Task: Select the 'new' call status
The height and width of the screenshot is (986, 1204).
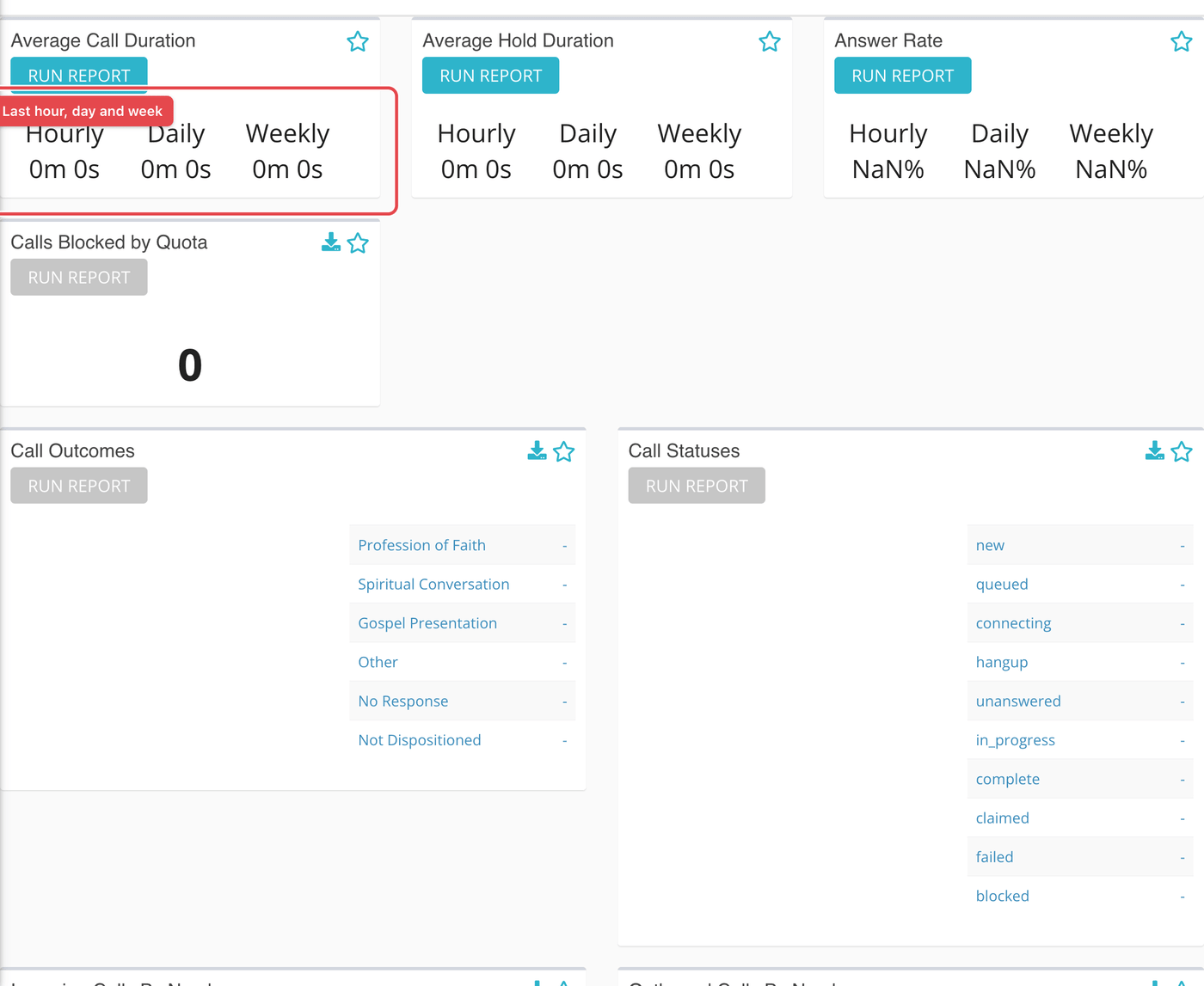Action: (x=1080, y=545)
